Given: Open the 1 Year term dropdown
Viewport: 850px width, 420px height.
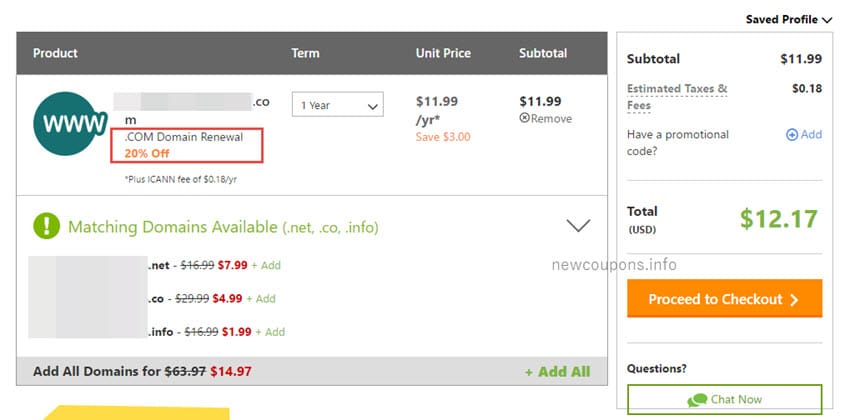Looking at the screenshot, I should (x=338, y=105).
